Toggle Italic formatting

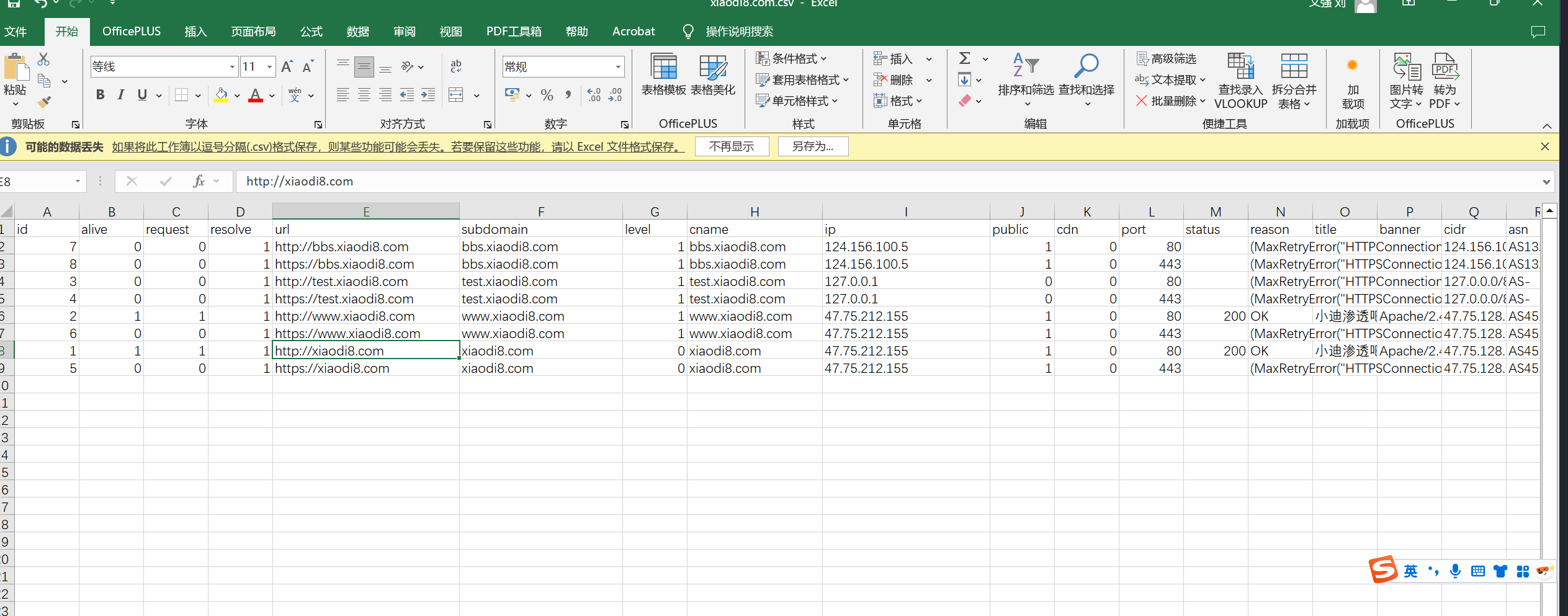click(121, 95)
